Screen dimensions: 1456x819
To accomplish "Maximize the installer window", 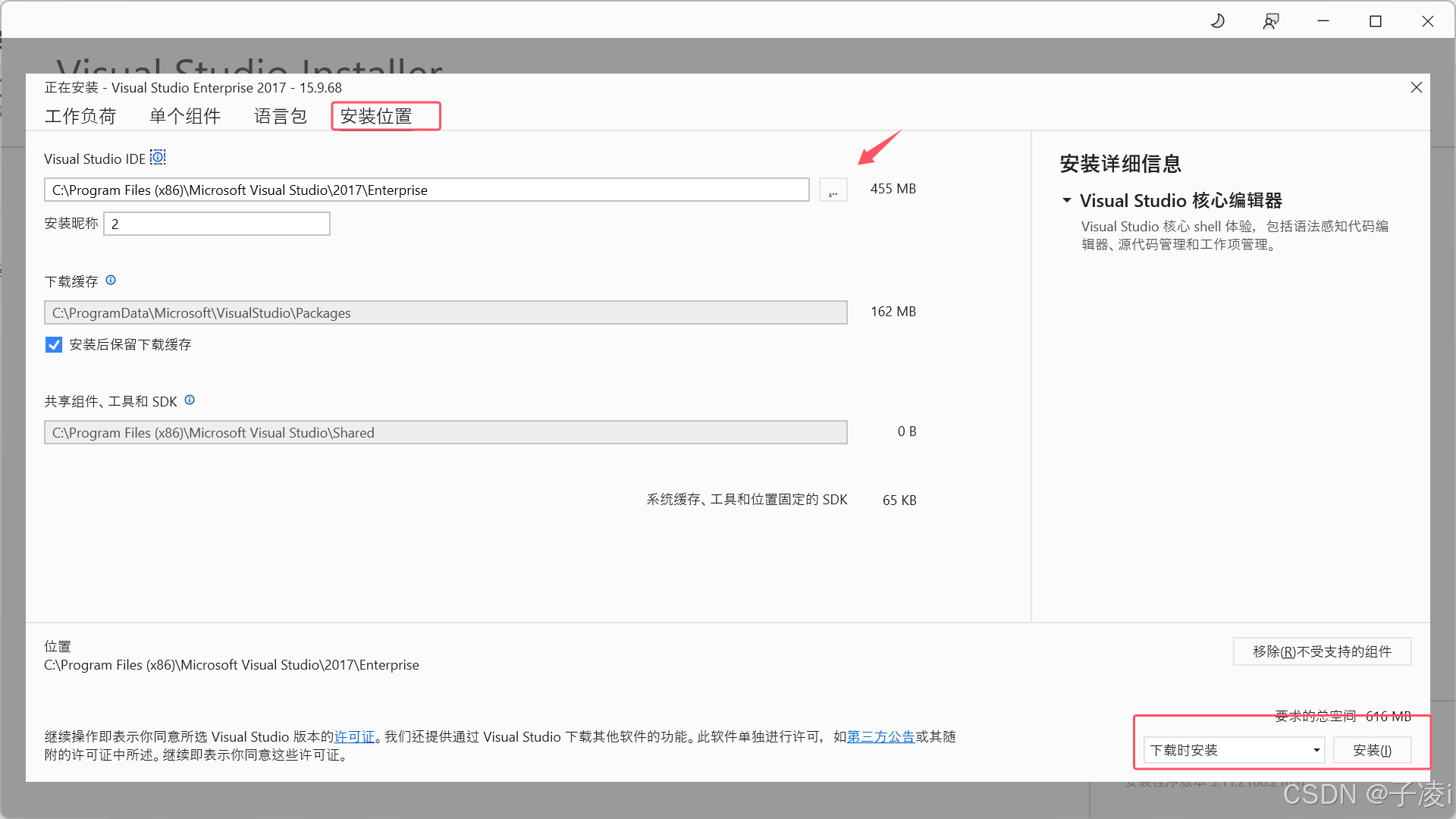I will pyautogui.click(x=1376, y=21).
